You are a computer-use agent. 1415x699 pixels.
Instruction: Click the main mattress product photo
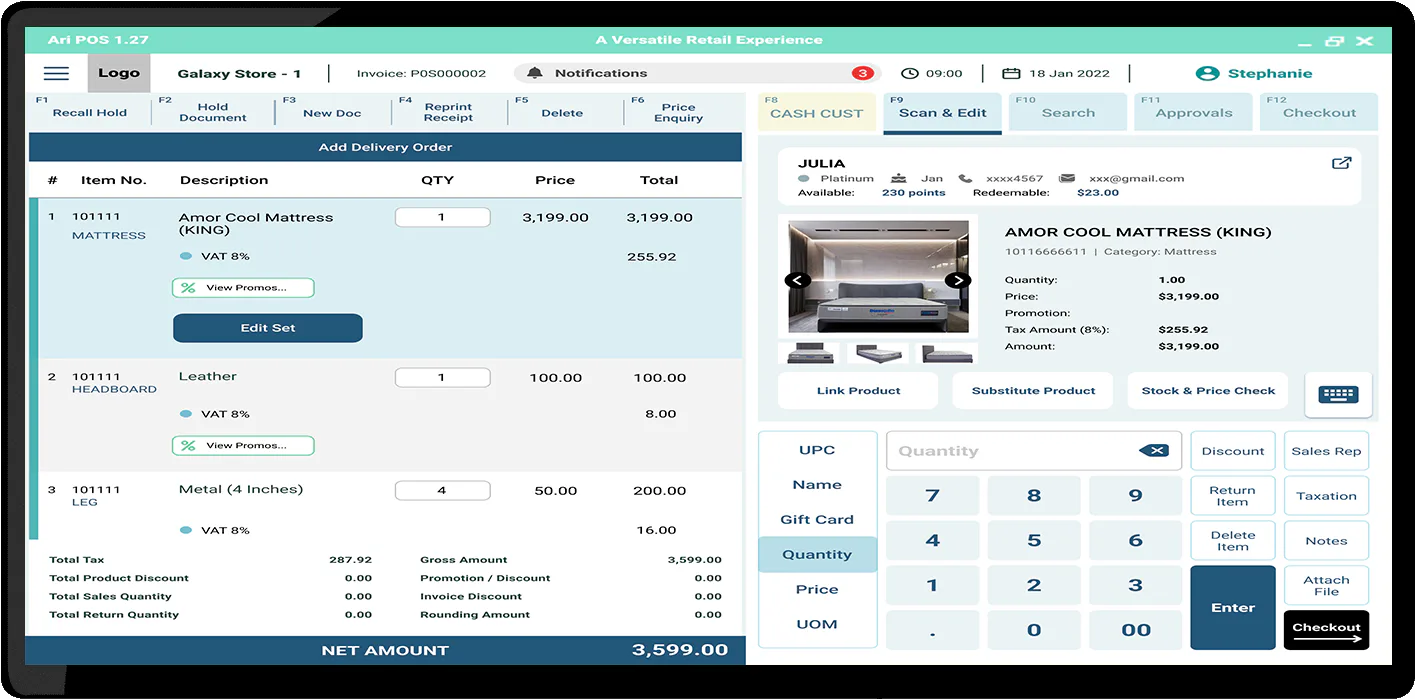(879, 277)
